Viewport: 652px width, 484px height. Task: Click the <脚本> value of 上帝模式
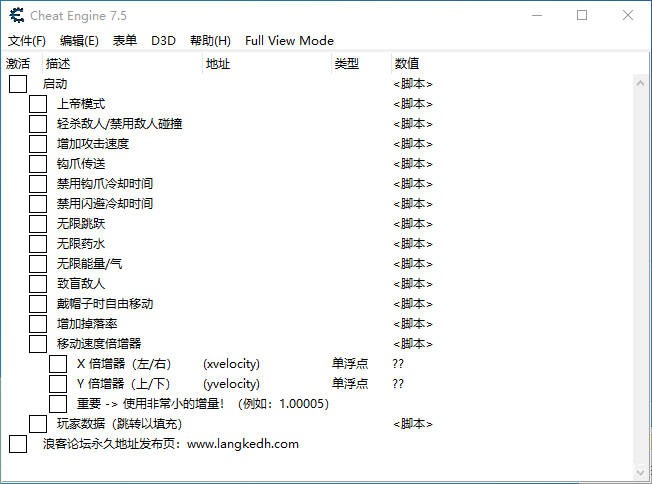pyautogui.click(x=413, y=104)
